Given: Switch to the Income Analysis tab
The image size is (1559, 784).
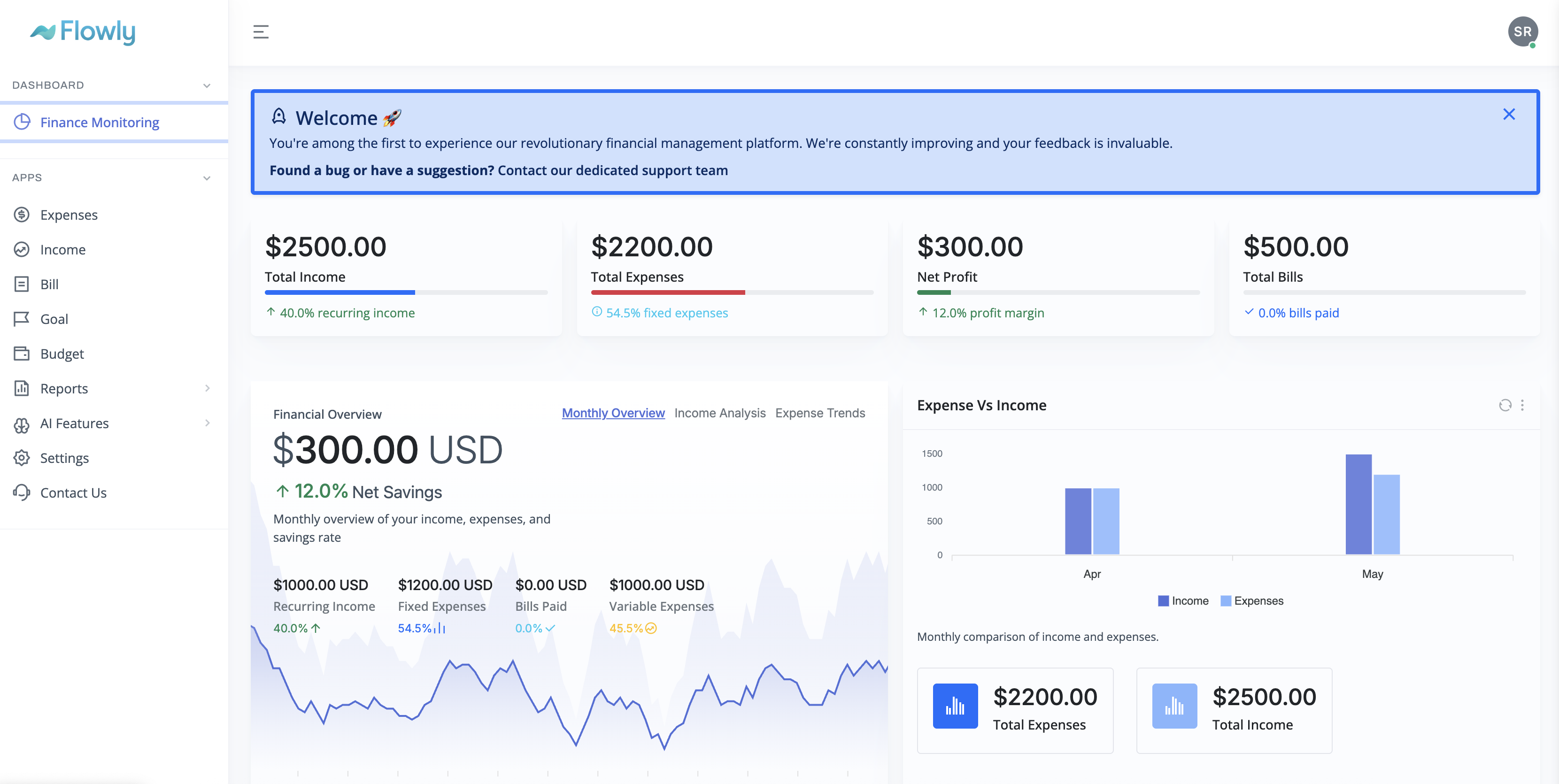Looking at the screenshot, I should [720, 413].
